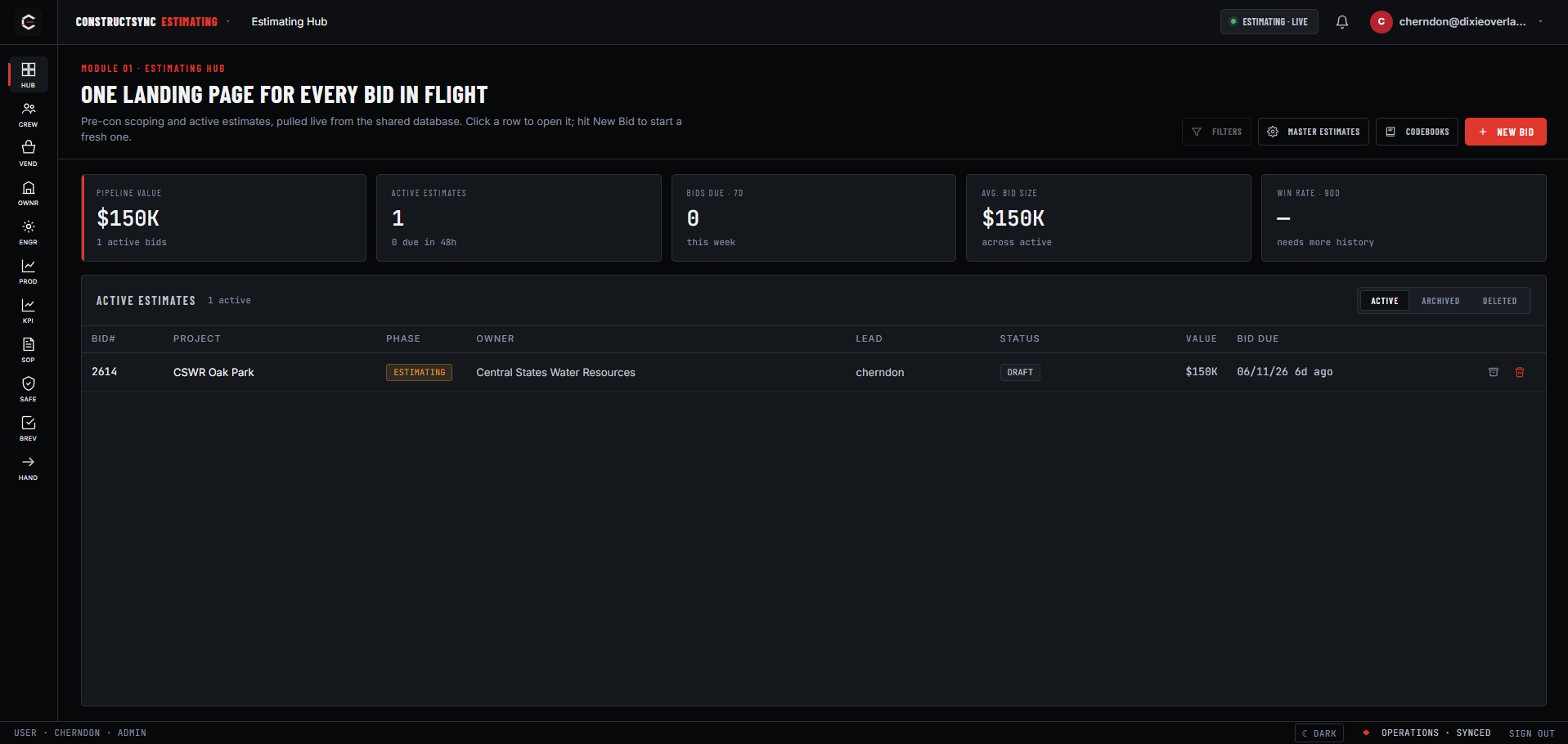Screen dimensions: 1568x744
Task: Click the User Cherndon Admin footer text
Action: pyautogui.click(x=80, y=733)
